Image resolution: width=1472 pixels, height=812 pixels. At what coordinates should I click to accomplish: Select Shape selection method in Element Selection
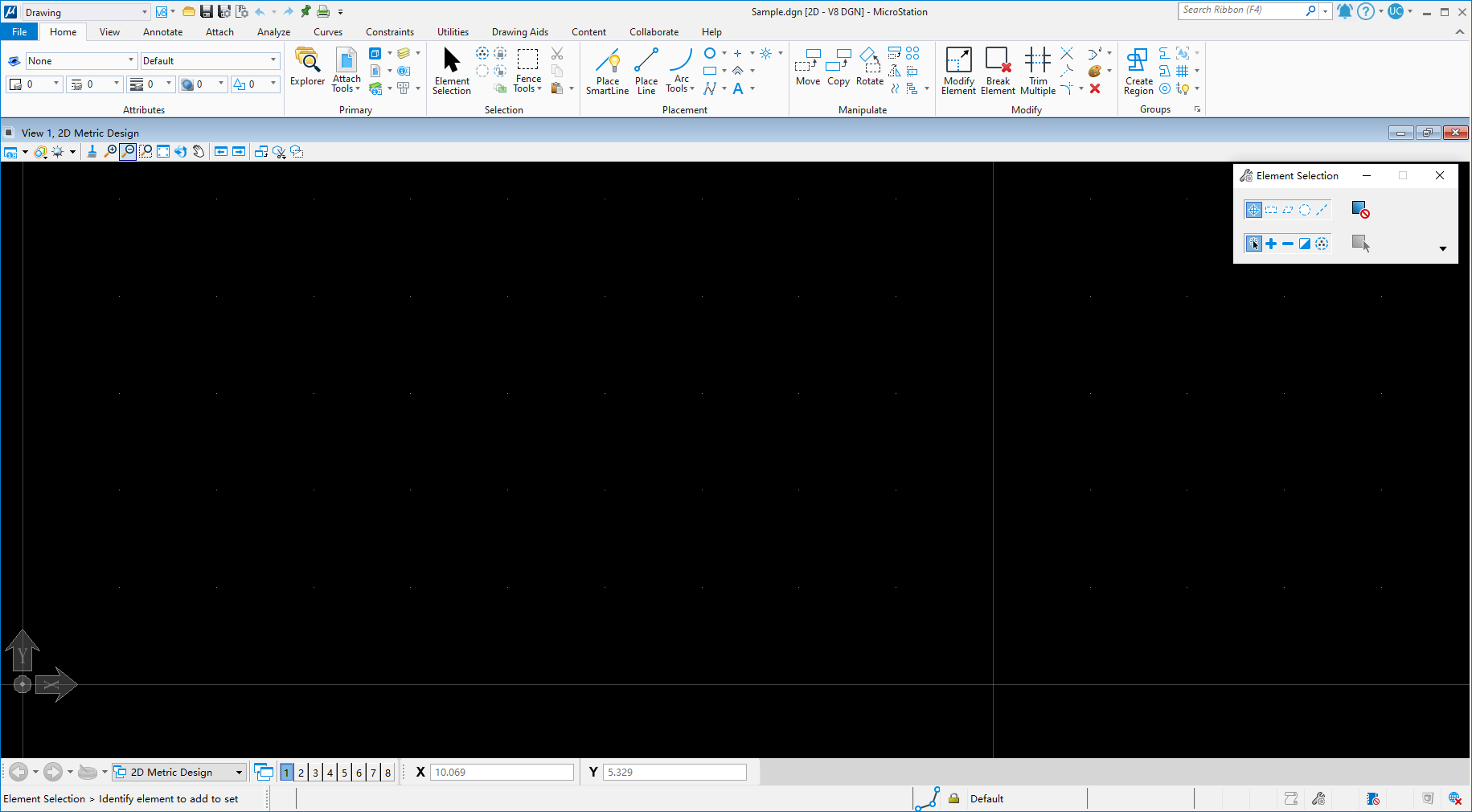[1288, 210]
